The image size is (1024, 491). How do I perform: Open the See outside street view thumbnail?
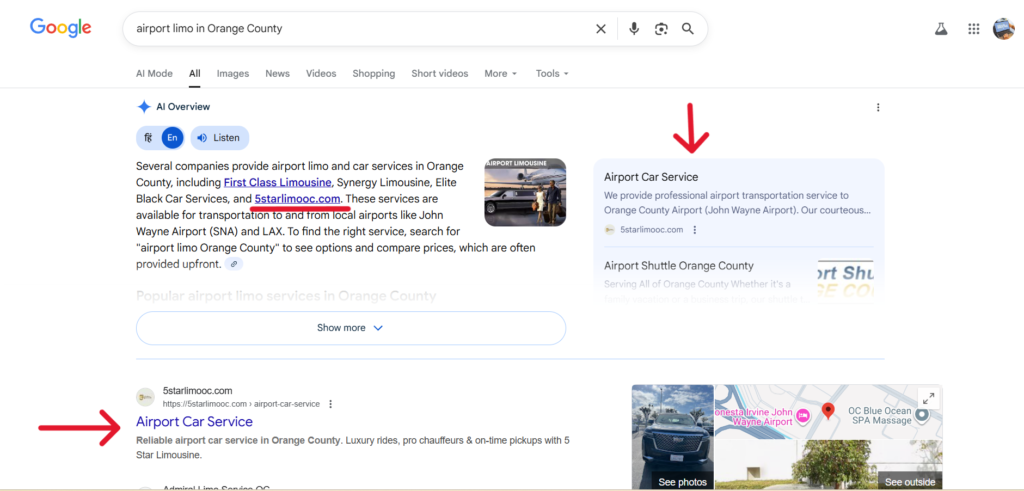point(829,465)
